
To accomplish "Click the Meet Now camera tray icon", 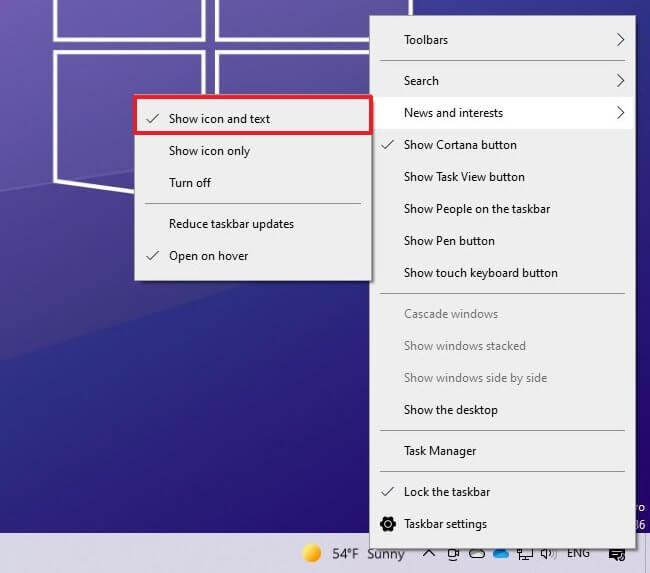I will tap(453, 553).
